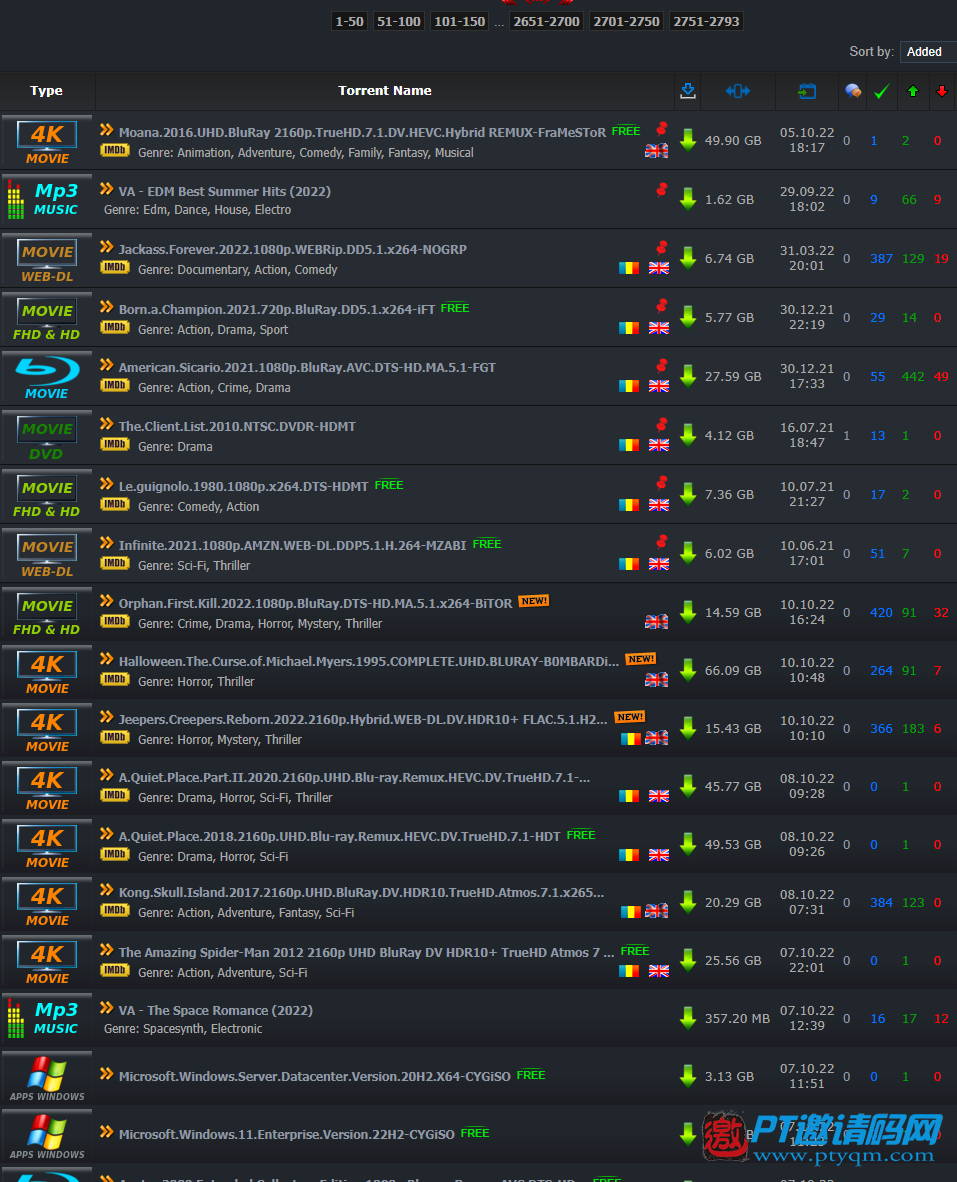Open VA - EDM Best Summer Hits (2022) torrent
Viewport: 957px width, 1182px height.
225,191
